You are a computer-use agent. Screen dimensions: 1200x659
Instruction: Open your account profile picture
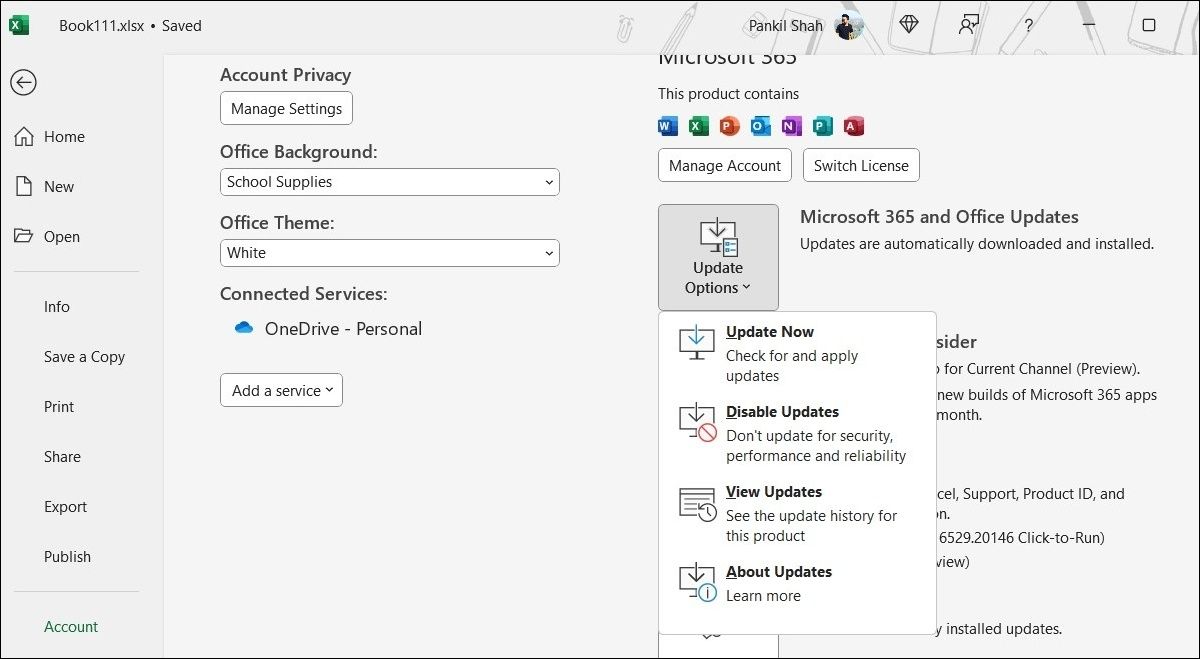click(x=849, y=25)
